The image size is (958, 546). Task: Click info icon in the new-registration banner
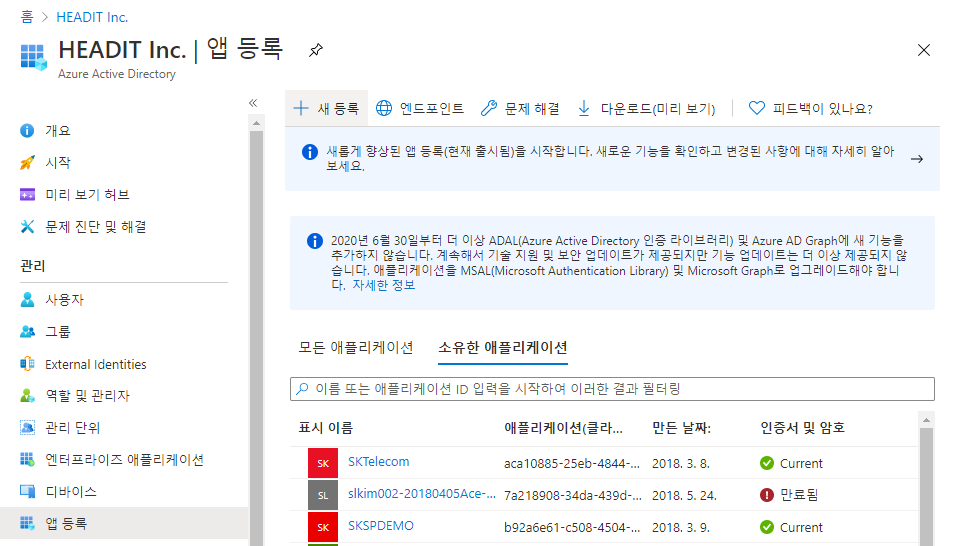point(310,152)
